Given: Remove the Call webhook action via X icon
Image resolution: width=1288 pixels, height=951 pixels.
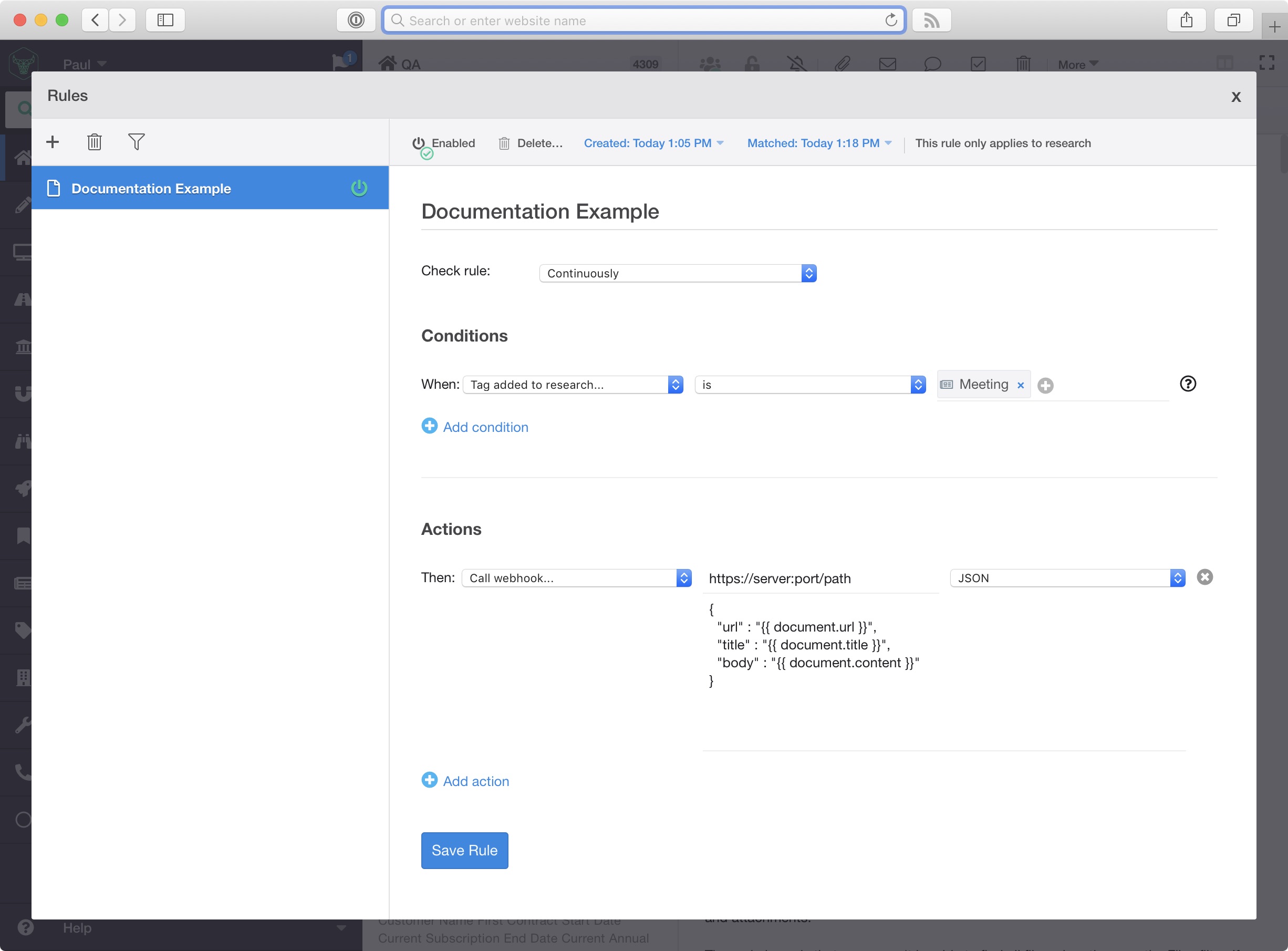Looking at the screenshot, I should 1204,577.
